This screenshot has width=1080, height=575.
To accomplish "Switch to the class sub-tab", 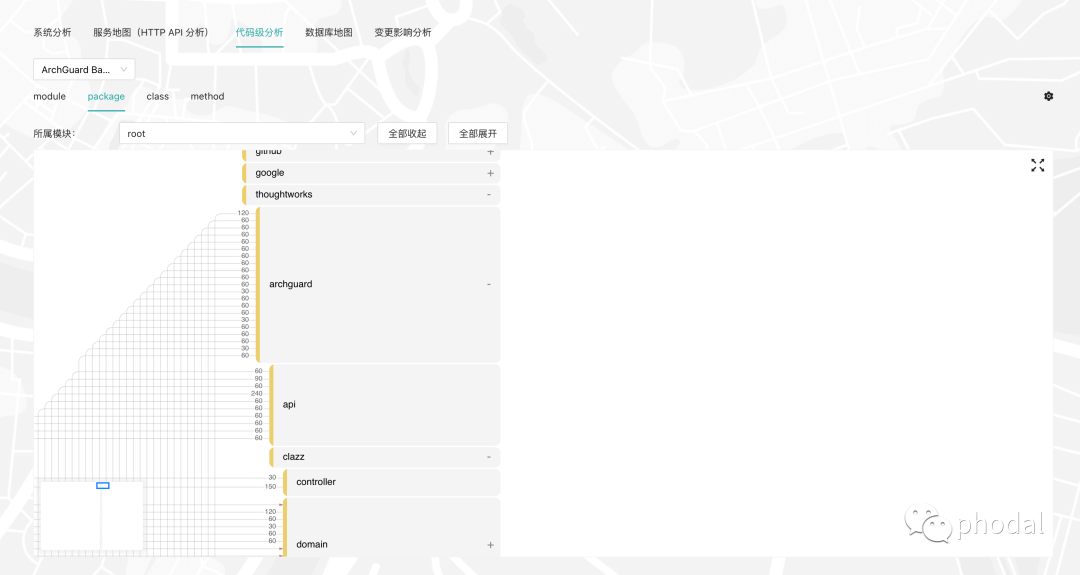I will [x=157, y=96].
